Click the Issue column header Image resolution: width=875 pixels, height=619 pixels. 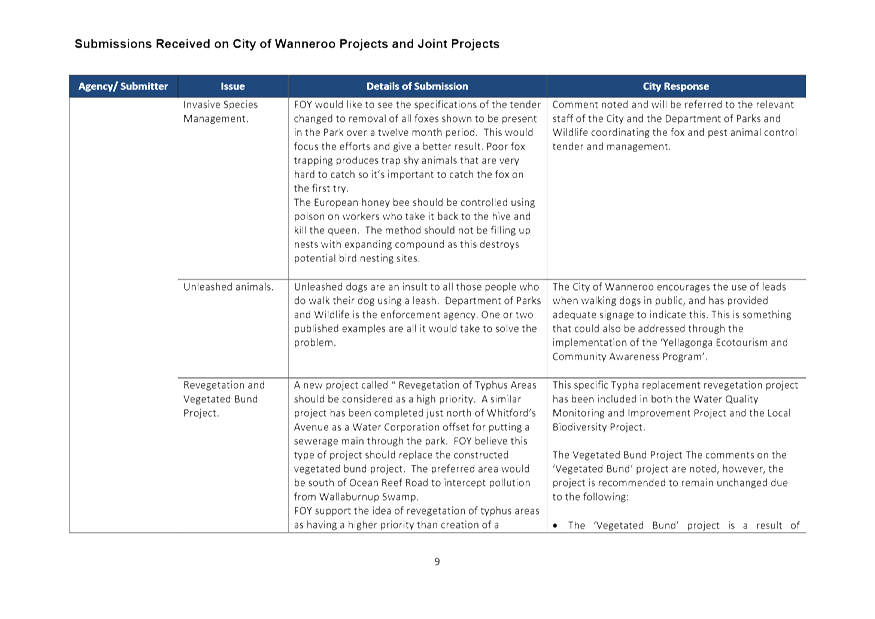[x=232, y=86]
